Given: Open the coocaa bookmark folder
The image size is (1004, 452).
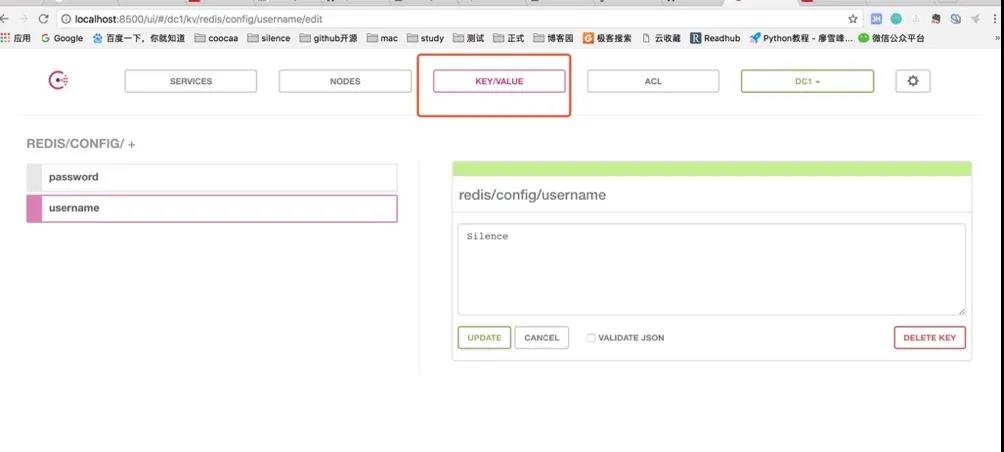Looking at the screenshot, I should (216, 38).
